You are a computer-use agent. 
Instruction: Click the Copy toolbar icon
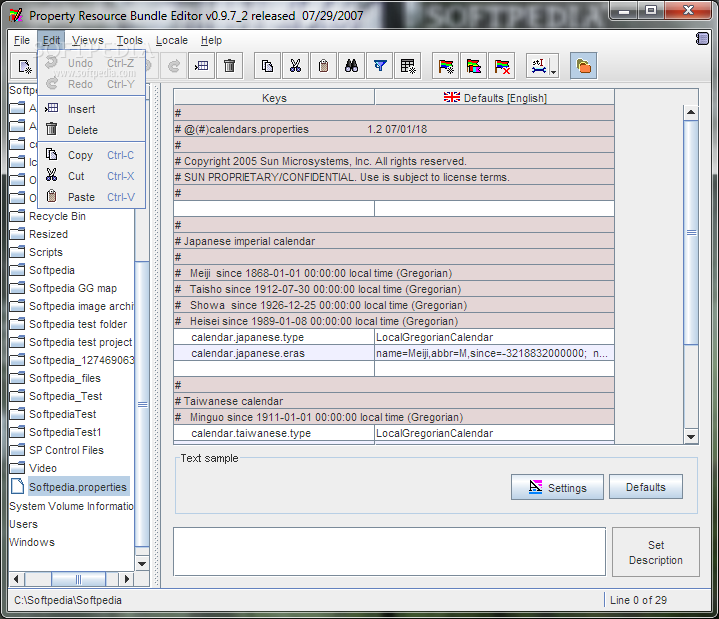(267, 66)
